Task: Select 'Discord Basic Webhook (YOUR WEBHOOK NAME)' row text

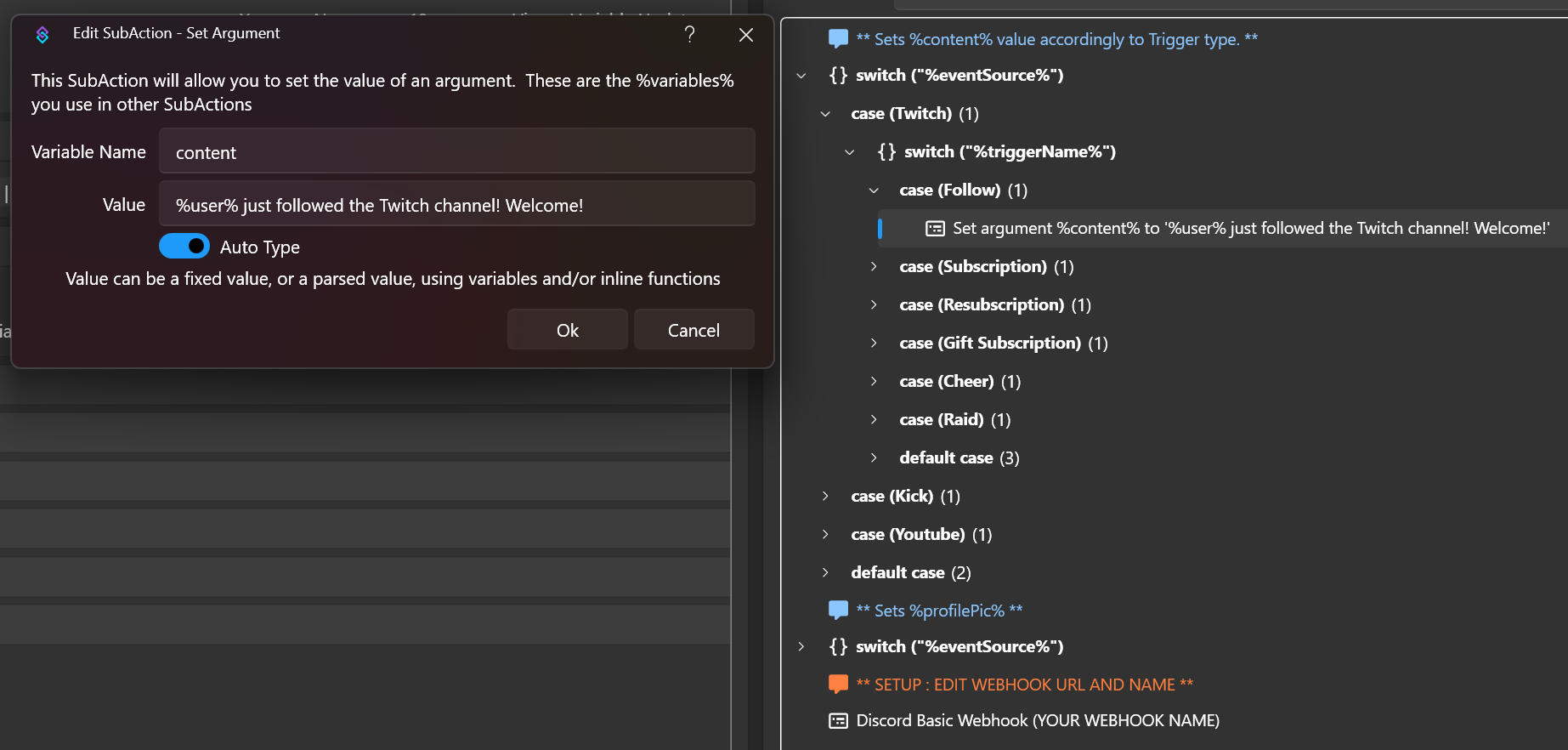Action: click(1038, 720)
